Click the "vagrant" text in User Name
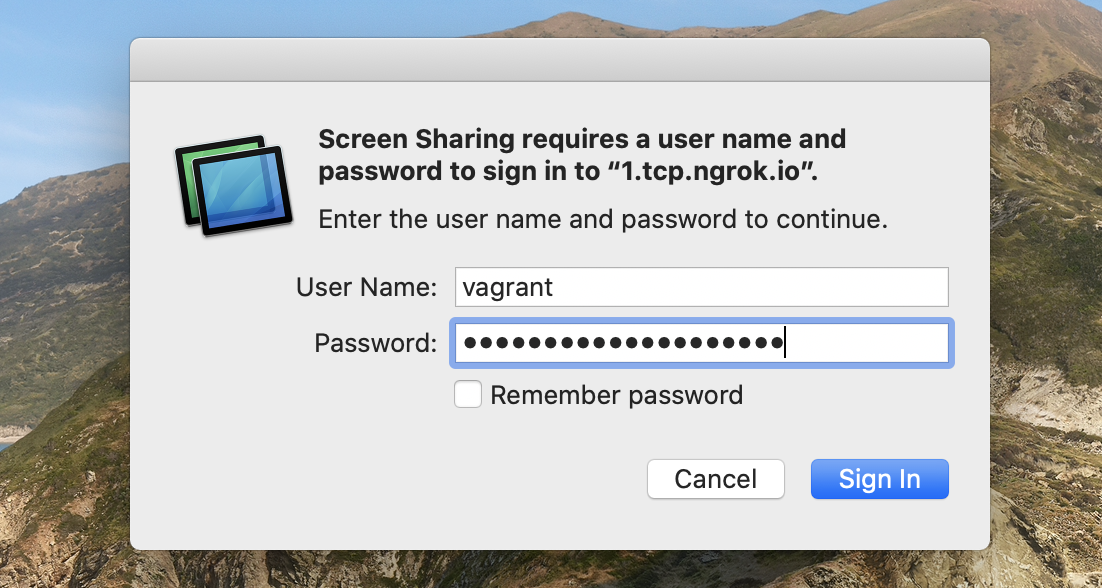Image resolution: width=1102 pixels, height=588 pixels. [x=508, y=288]
